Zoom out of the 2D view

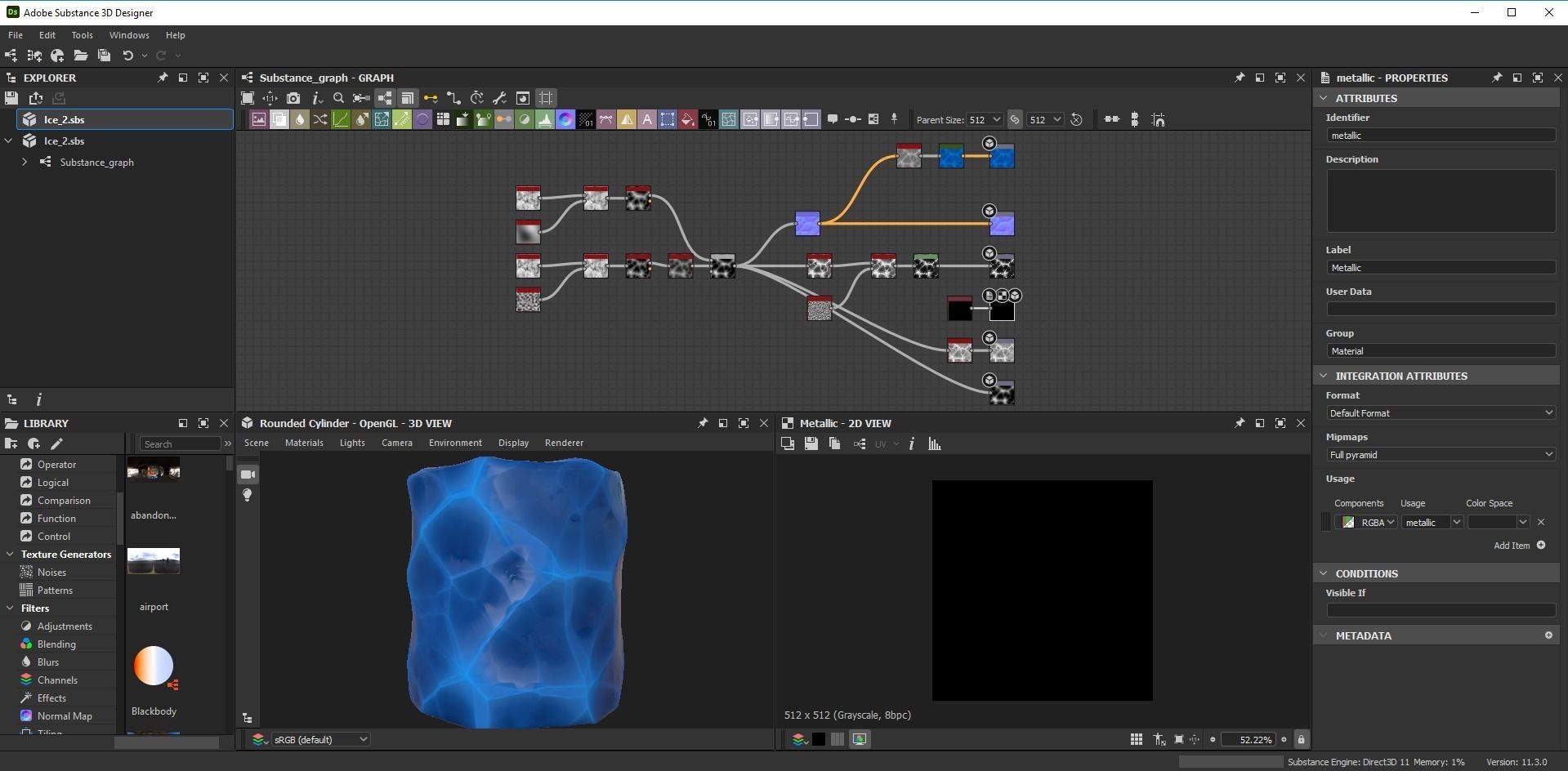[x=1213, y=740]
